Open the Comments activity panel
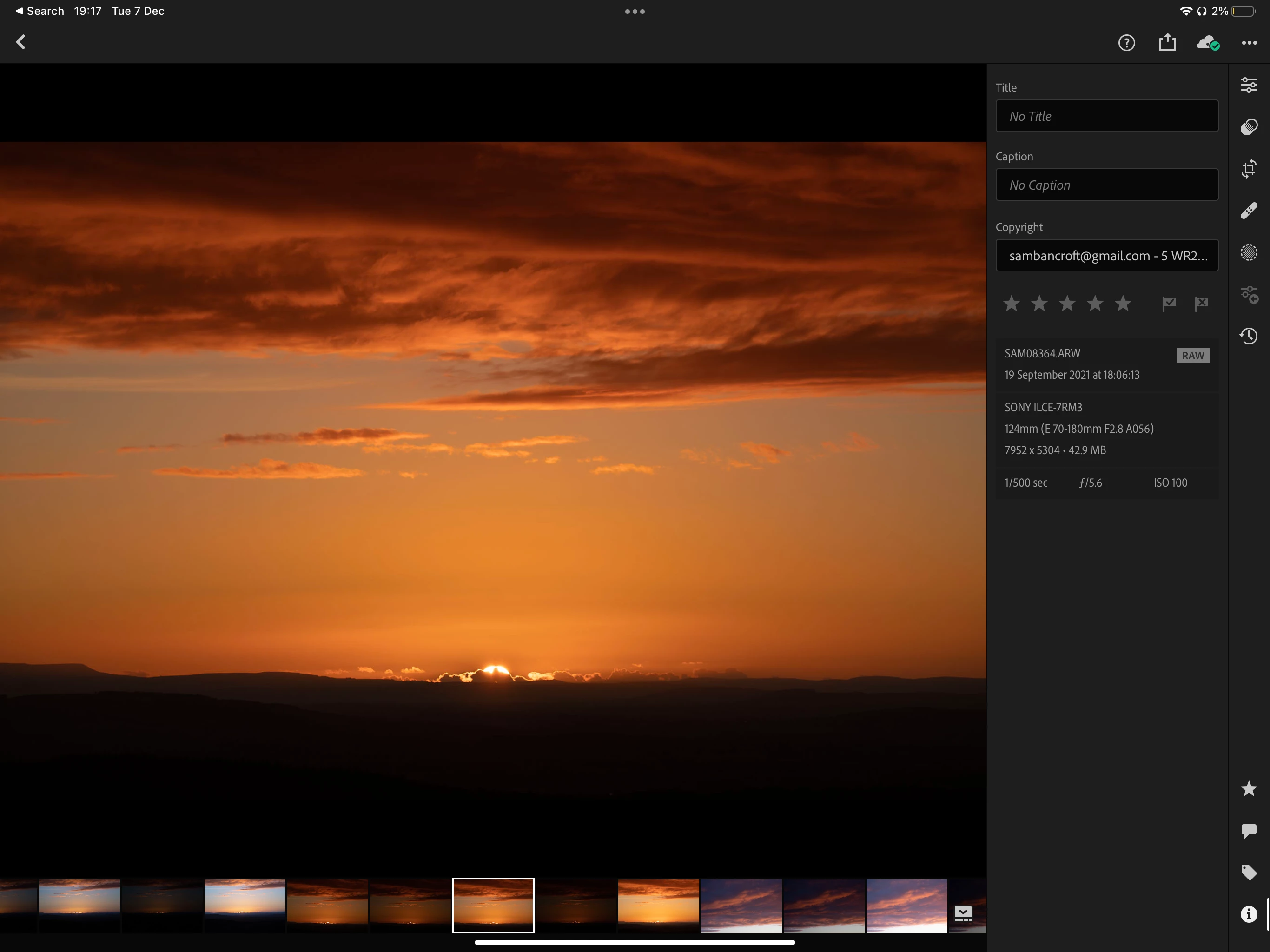The height and width of the screenshot is (952, 1270). pyautogui.click(x=1249, y=830)
